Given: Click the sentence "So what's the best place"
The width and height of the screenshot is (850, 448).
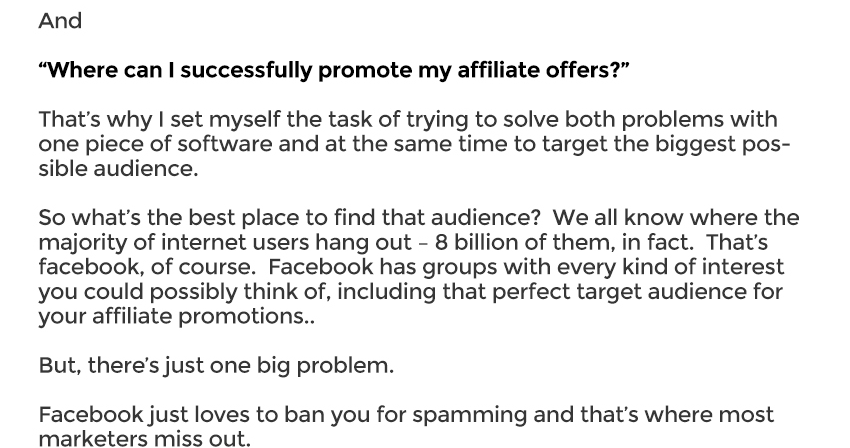Looking at the screenshot, I should [x=173, y=218].
